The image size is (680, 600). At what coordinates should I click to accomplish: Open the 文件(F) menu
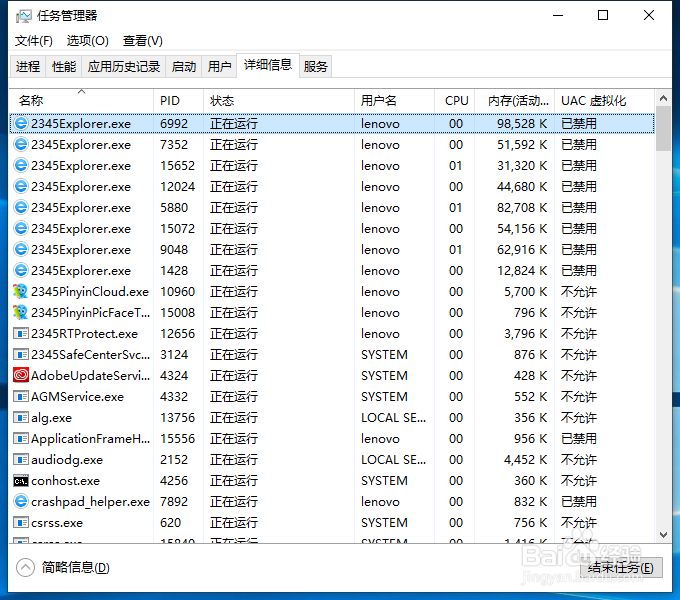pyautogui.click(x=34, y=41)
